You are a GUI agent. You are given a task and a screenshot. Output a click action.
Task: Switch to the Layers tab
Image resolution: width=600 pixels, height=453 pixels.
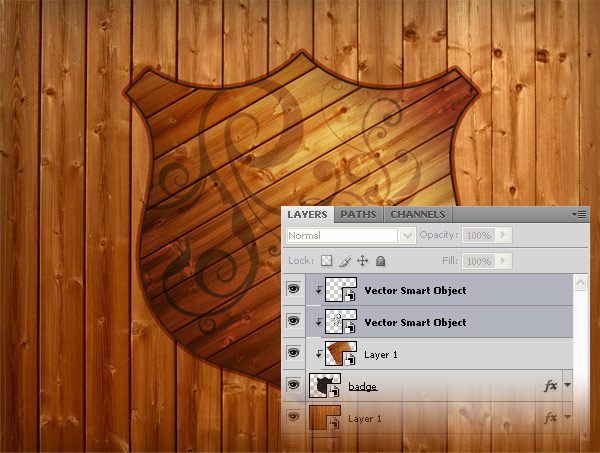coord(308,215)
